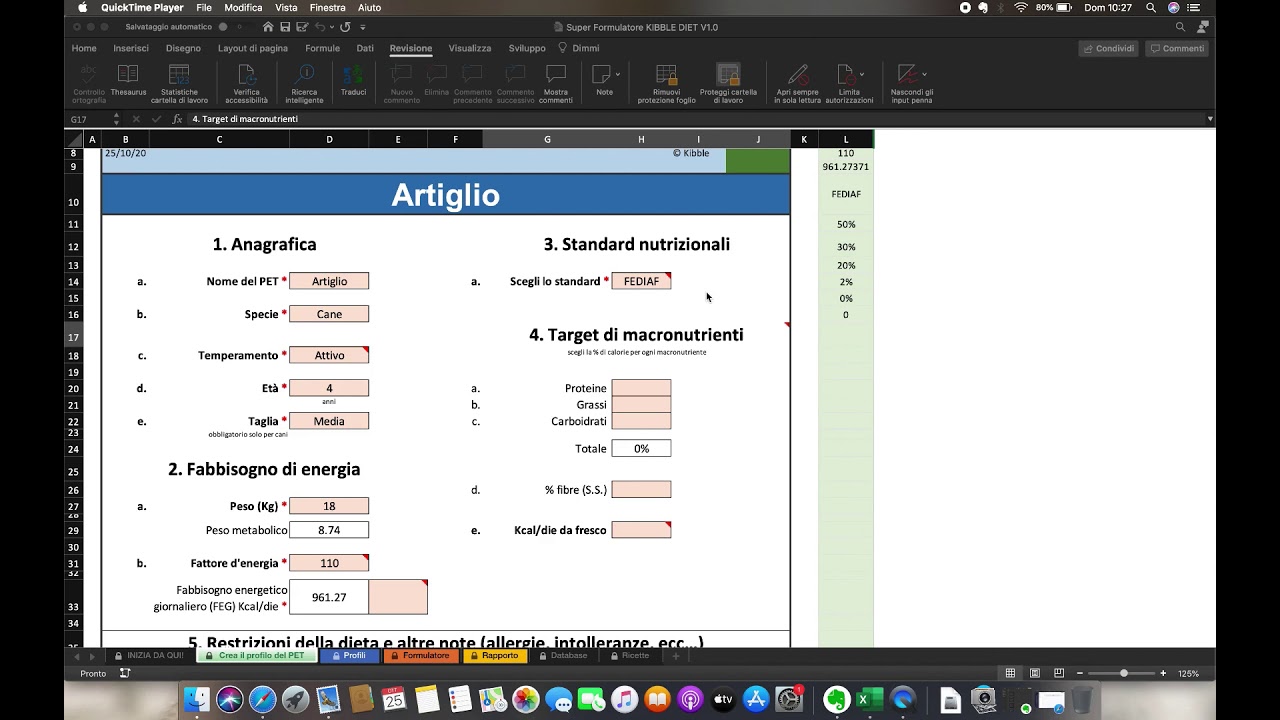
Task: Adjust the zoom slider
Action: (x=1123, y=673)
